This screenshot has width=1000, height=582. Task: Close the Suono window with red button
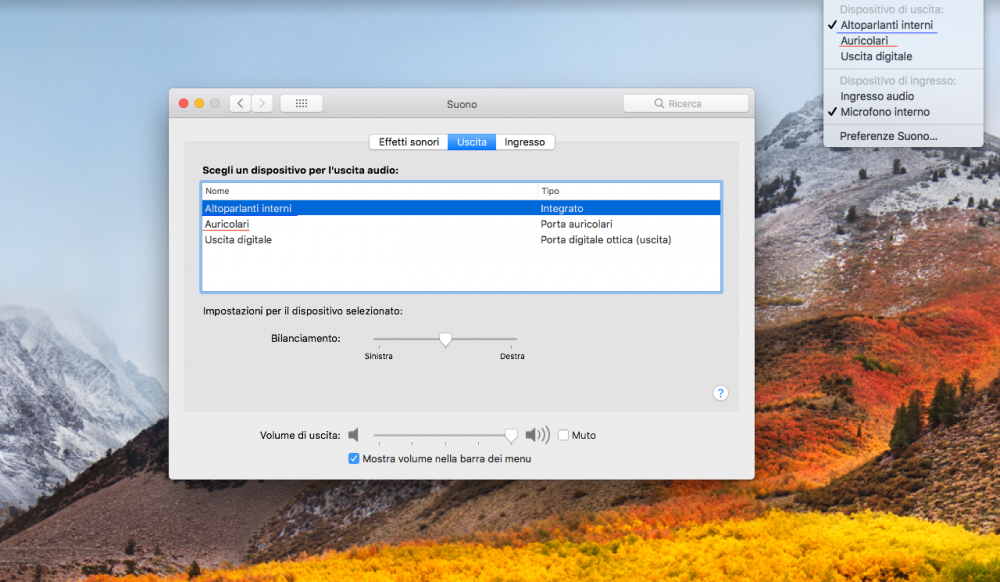pyautogui.click(x=184, y=103)
